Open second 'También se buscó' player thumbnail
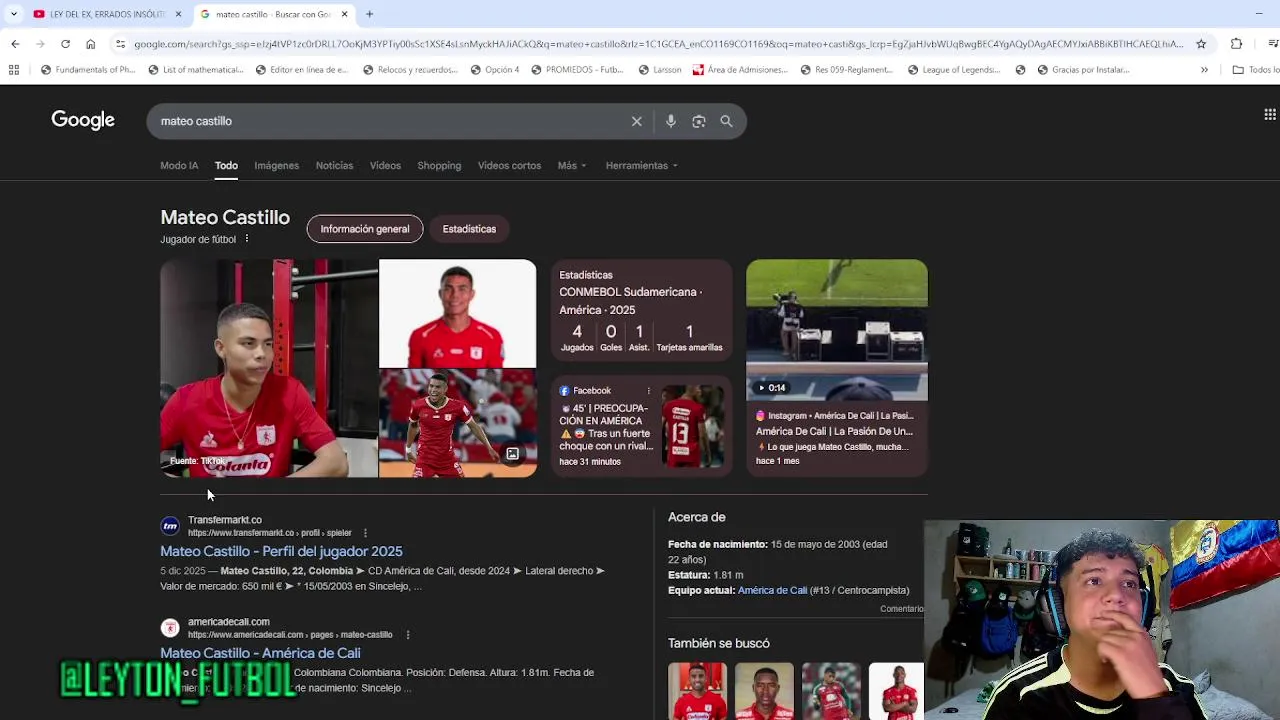This screenshot has width=1280, height=720. (x=764, y=691)
